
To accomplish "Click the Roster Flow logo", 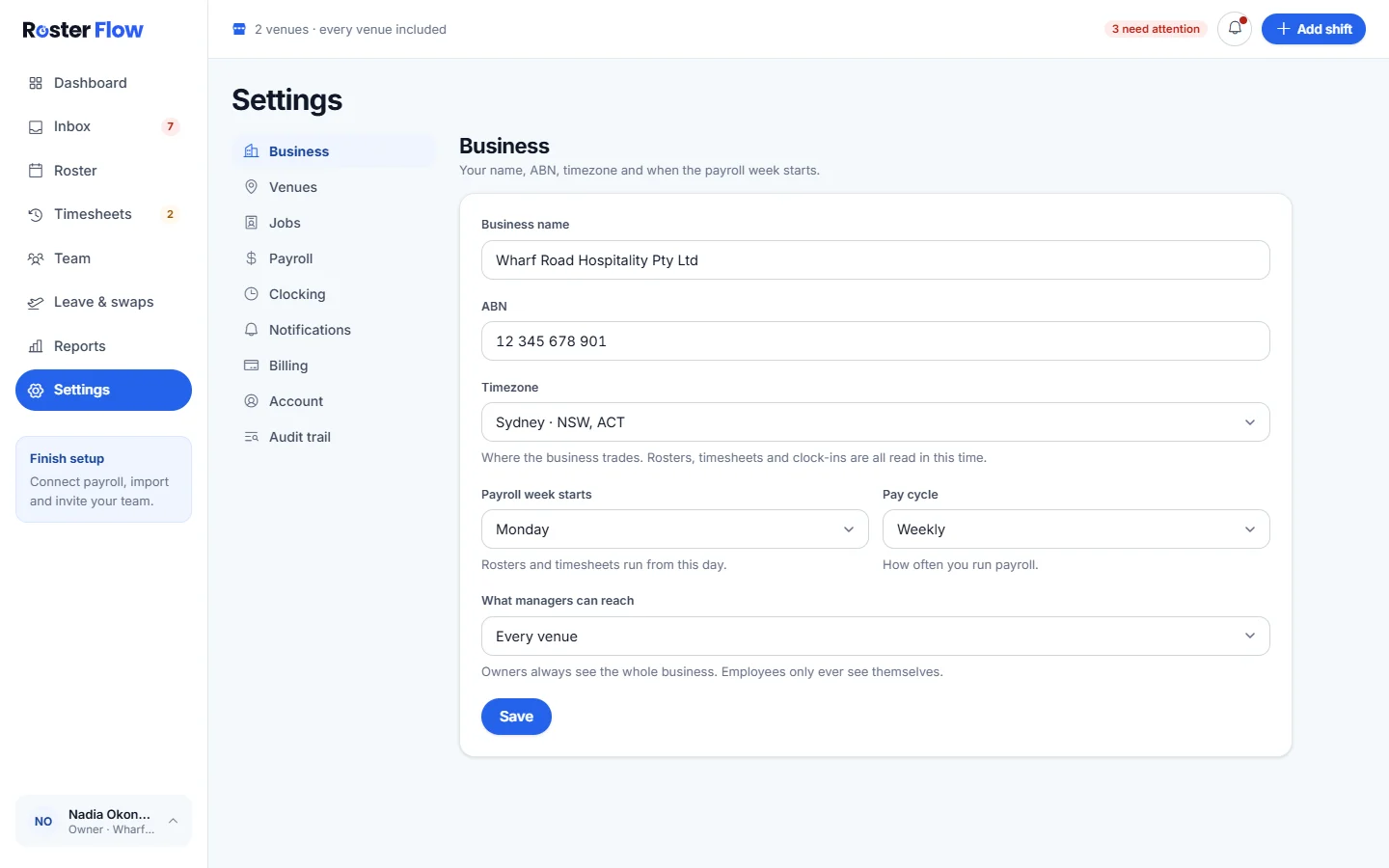I will point(83,30).
